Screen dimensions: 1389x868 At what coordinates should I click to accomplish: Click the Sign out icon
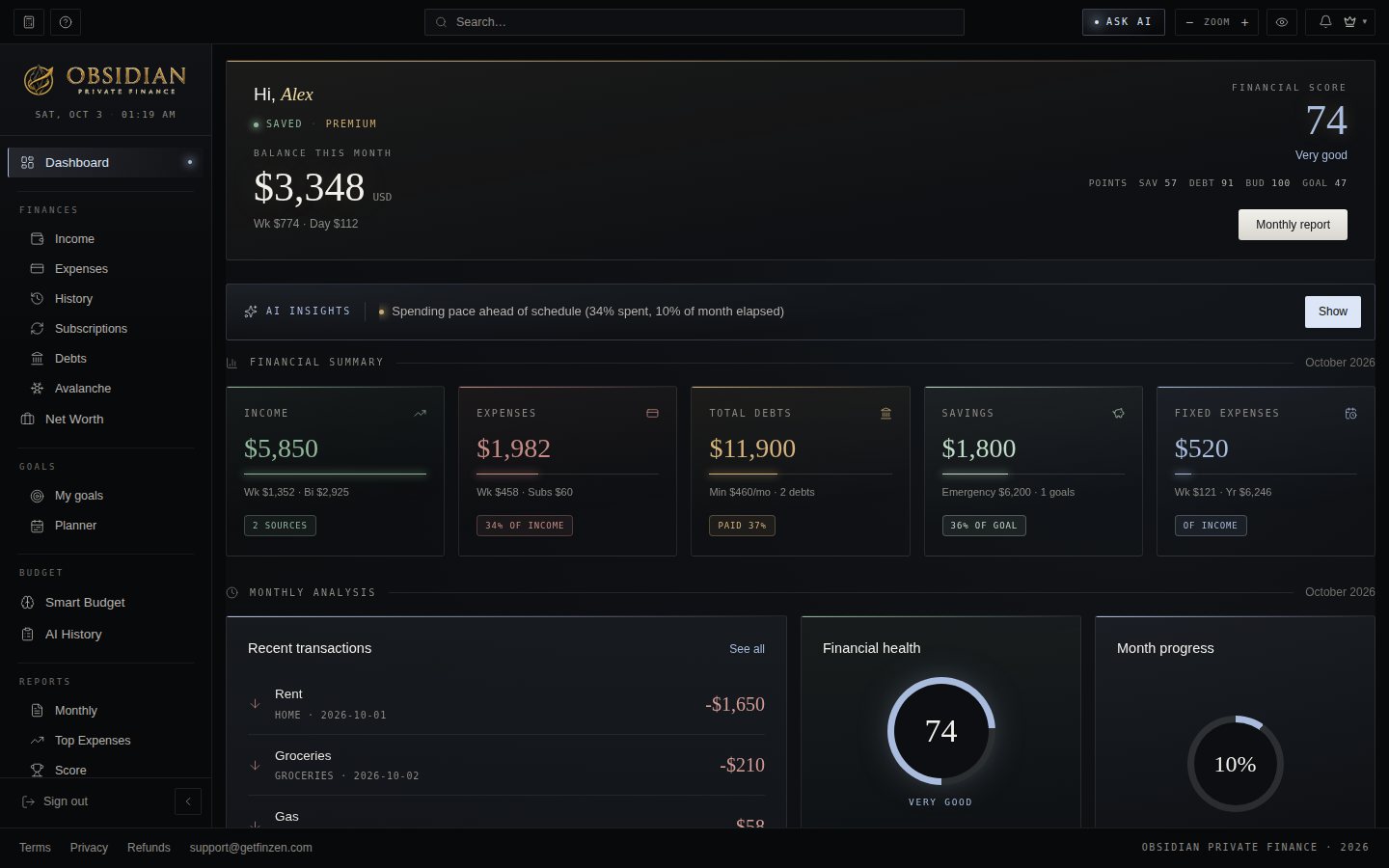28,801
